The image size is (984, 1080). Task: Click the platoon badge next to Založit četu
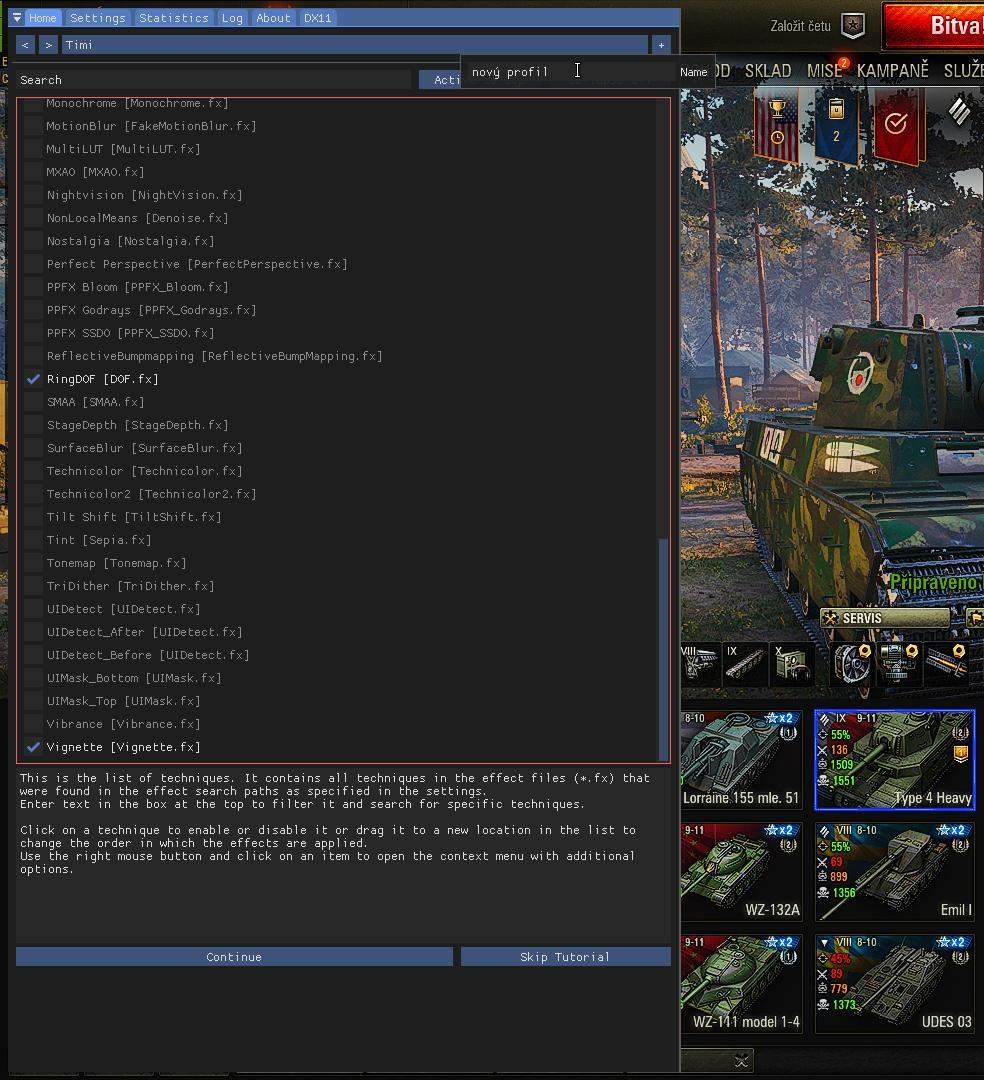click(852, 26)
